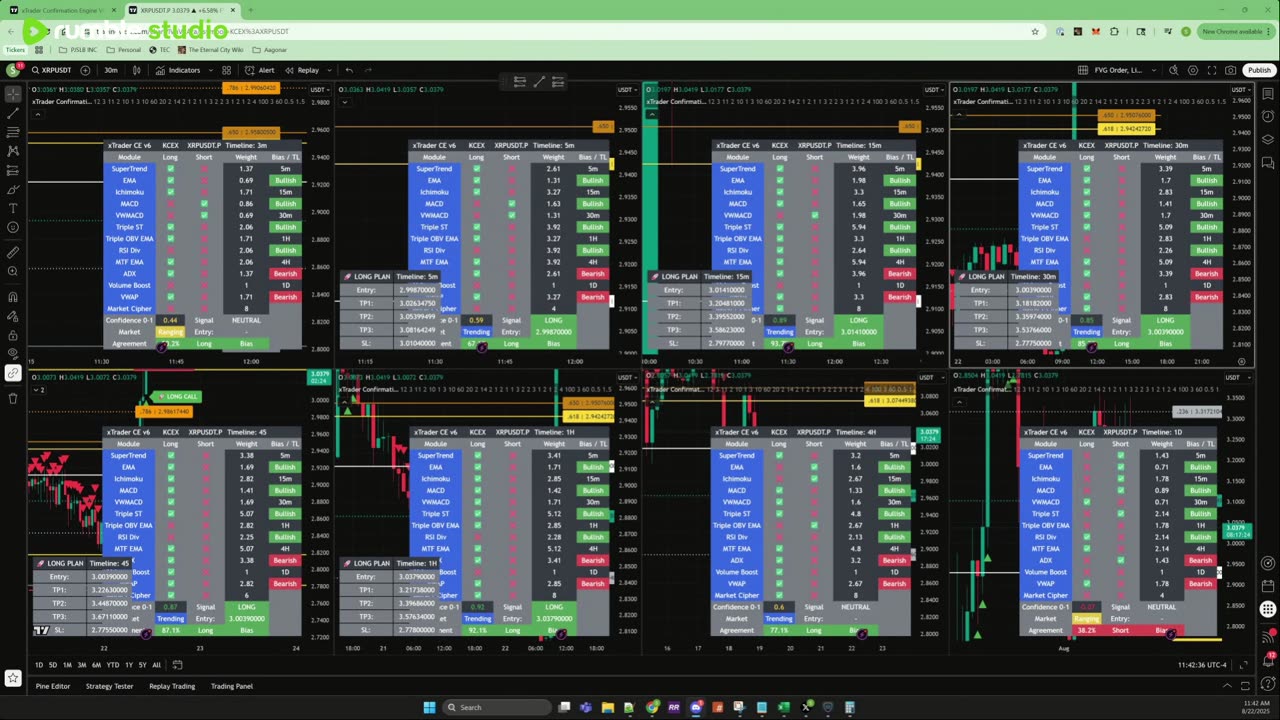
Task: Remove drawings with the trash icon
Action: click(x=13, y=398)
